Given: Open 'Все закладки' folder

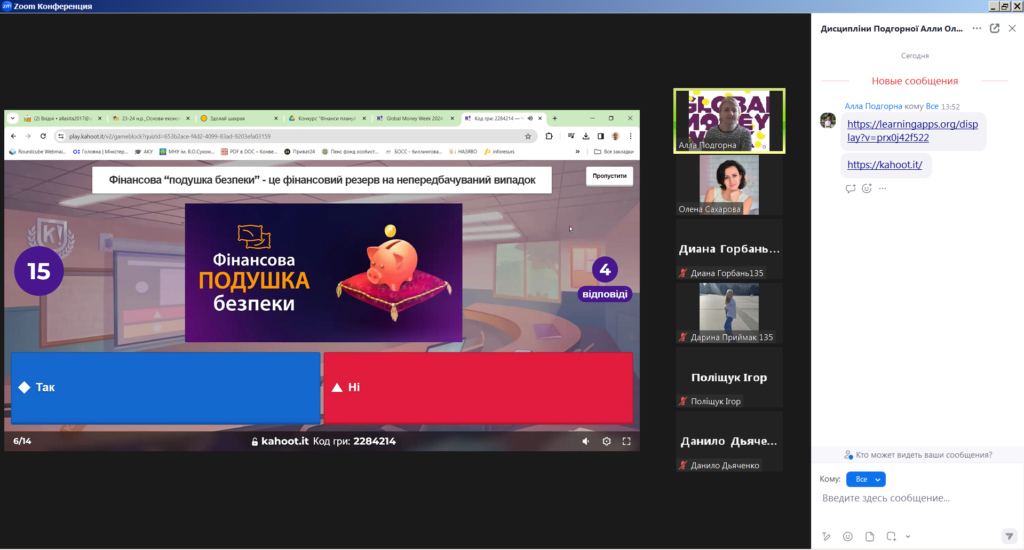Looking at the screenshot, I should coord(614,152).
